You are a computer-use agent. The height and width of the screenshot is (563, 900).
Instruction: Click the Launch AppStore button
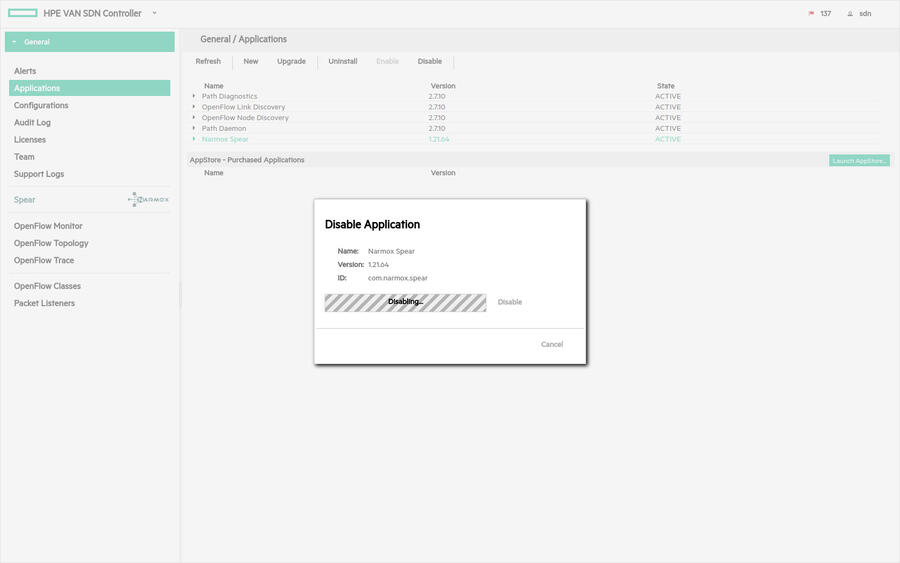click(x=858, y=160)
